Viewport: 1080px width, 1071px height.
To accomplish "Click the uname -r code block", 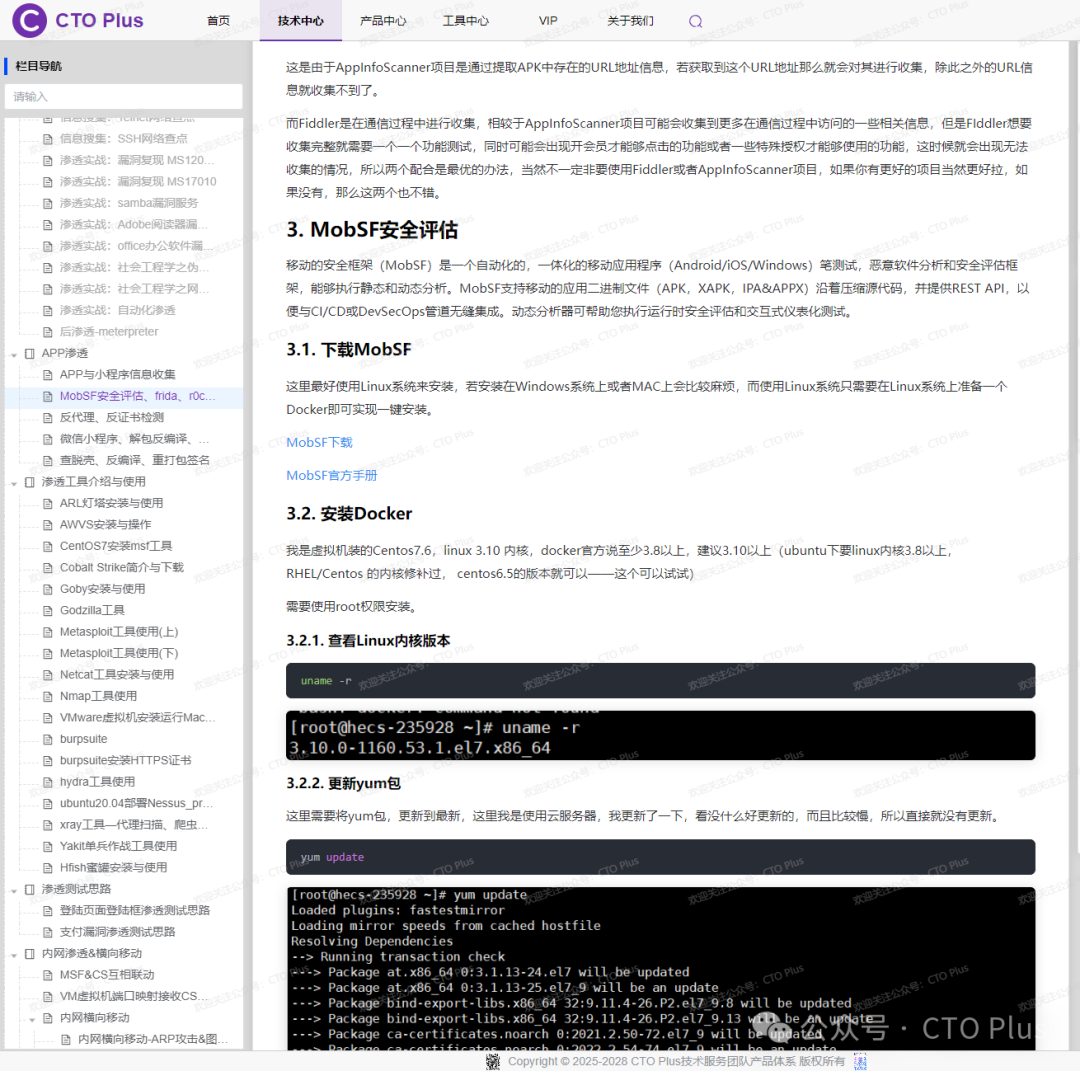I will [x=660, y=680].
